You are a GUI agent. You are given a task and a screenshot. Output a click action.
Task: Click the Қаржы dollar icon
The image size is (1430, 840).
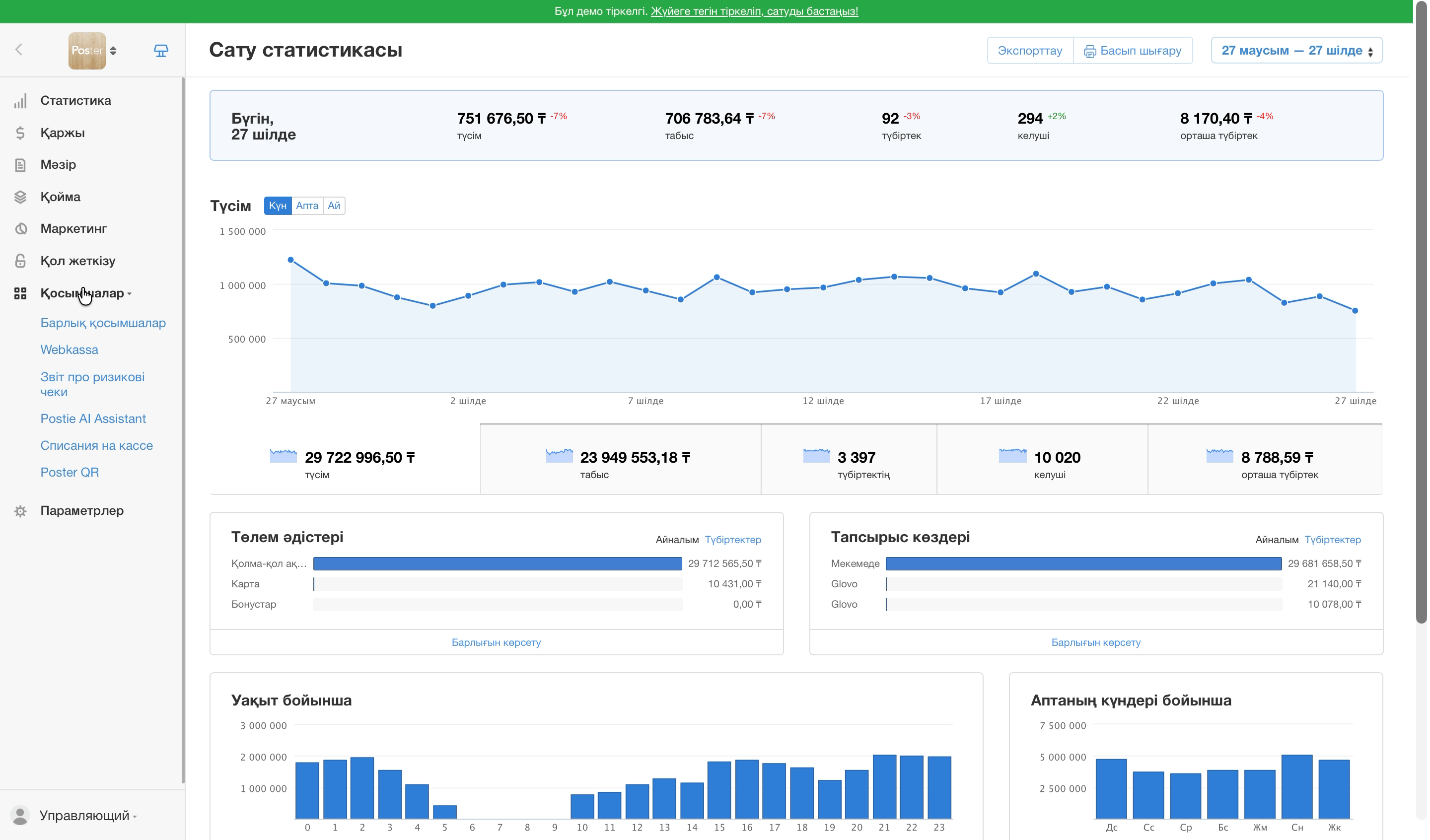point(20,133)
